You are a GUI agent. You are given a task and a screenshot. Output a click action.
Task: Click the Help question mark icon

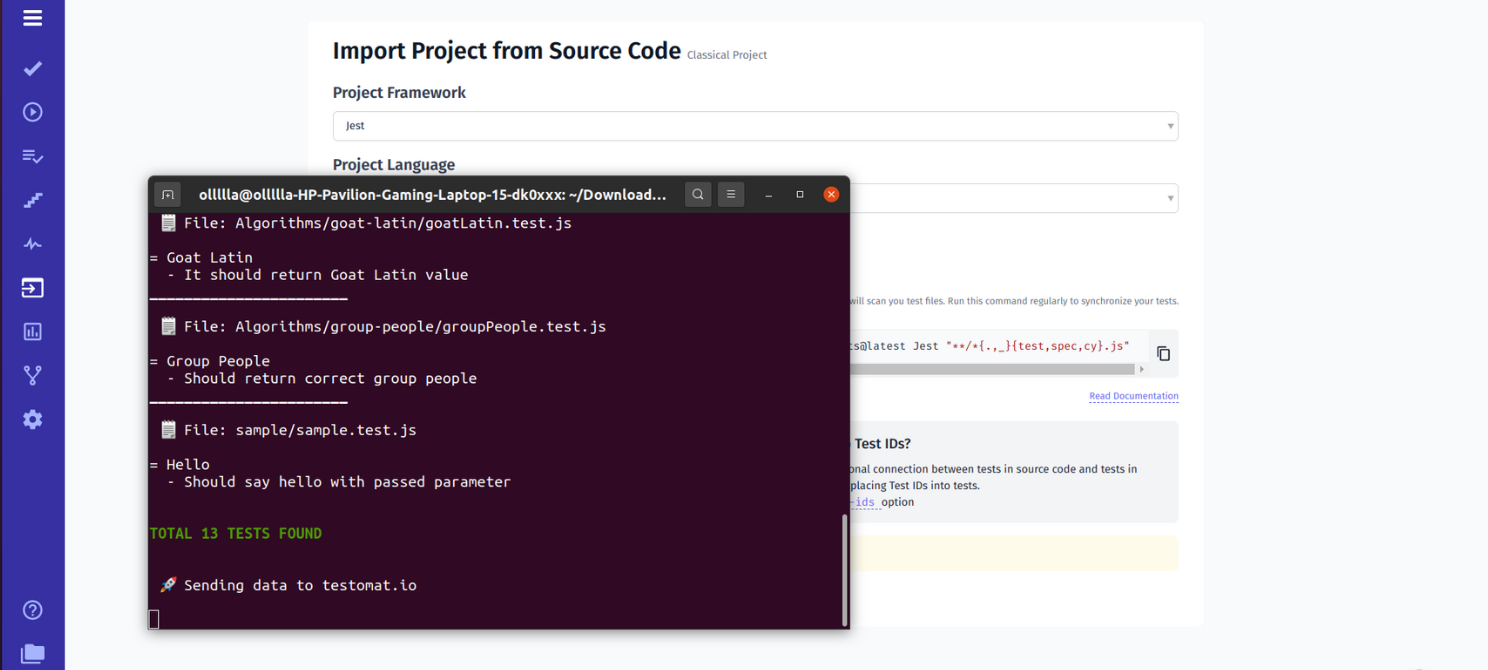click(x=31, y=609)
